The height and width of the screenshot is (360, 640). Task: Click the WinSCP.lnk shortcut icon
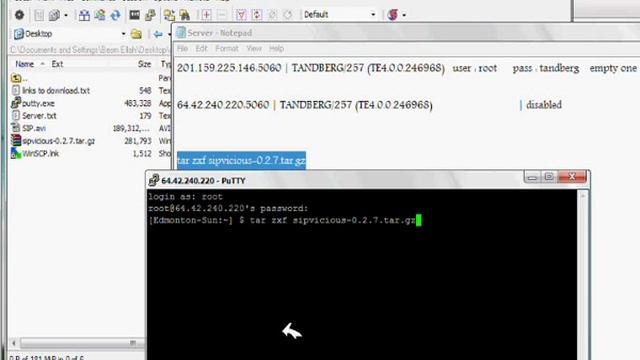[x=16, y=153]
